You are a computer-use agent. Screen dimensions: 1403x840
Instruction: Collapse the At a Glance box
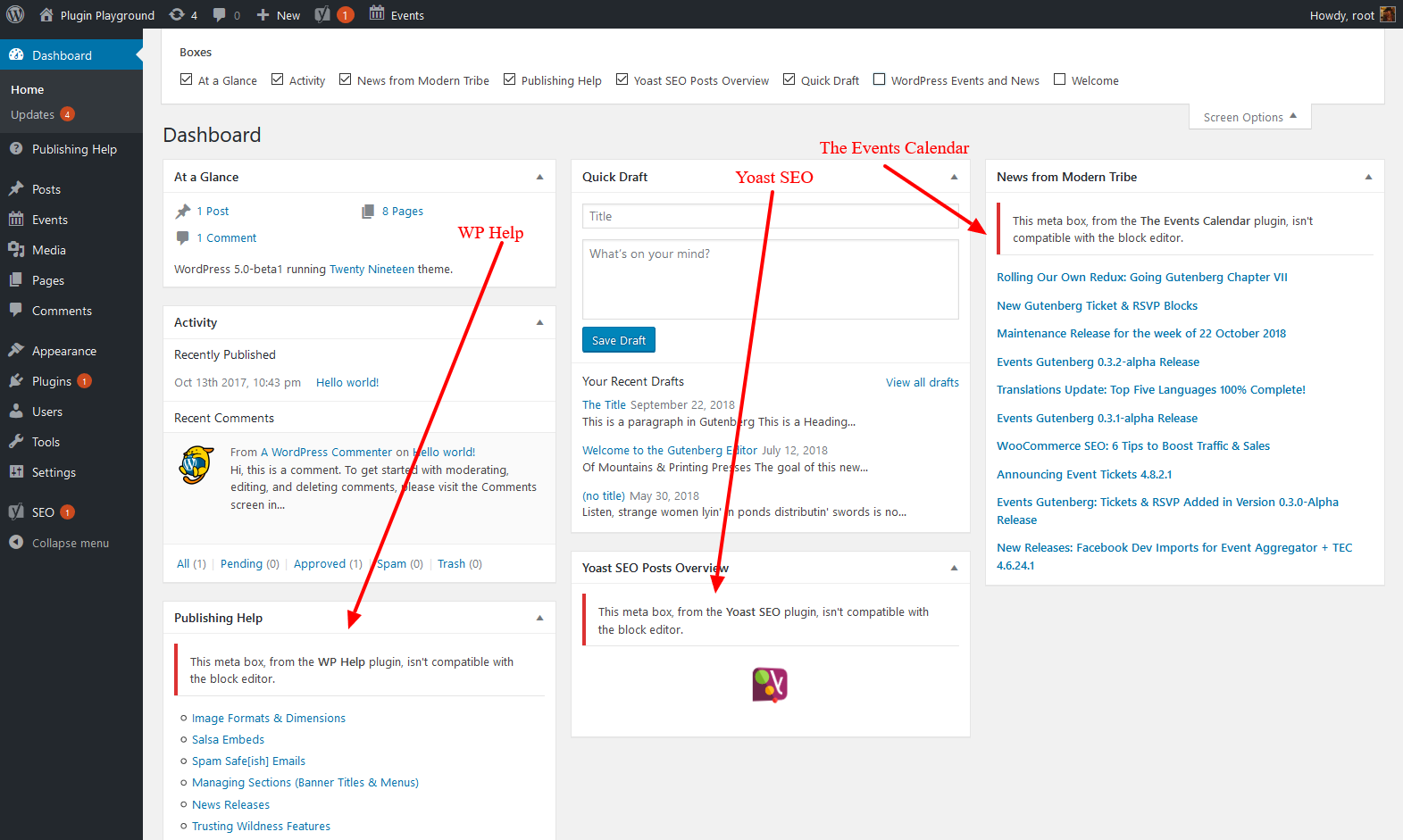[x=539, y=177]
